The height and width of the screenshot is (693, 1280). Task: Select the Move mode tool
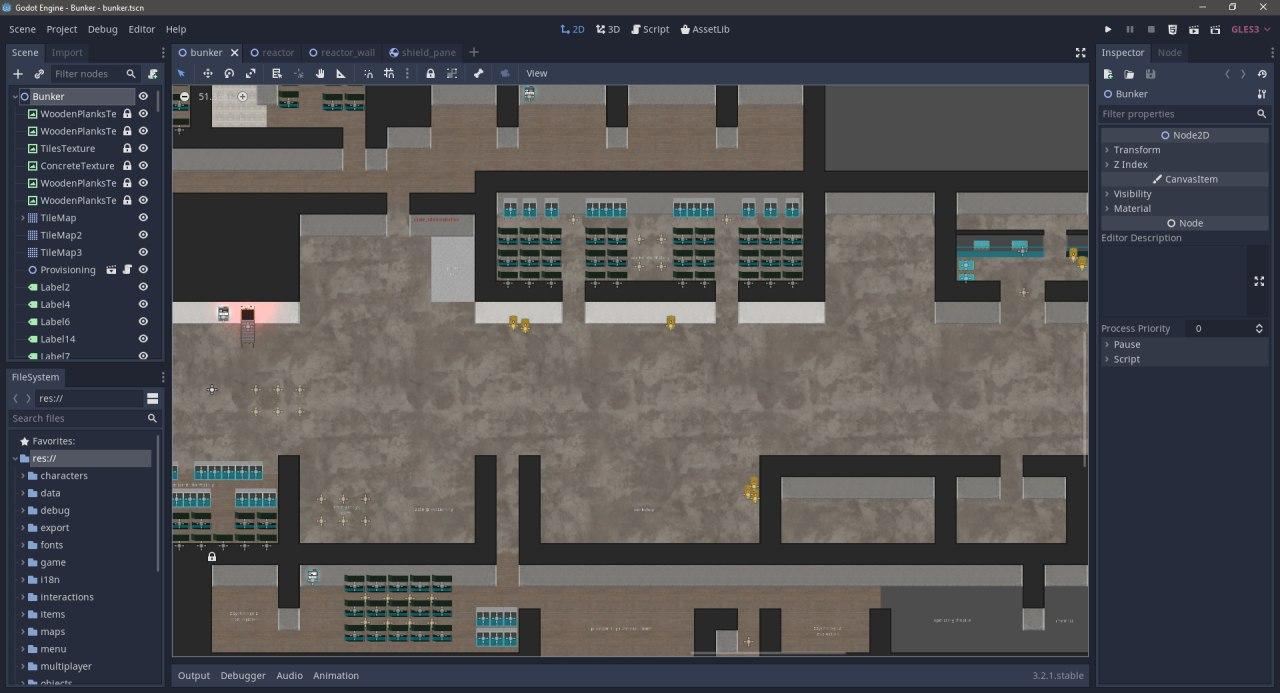click(x=208, y=73)
